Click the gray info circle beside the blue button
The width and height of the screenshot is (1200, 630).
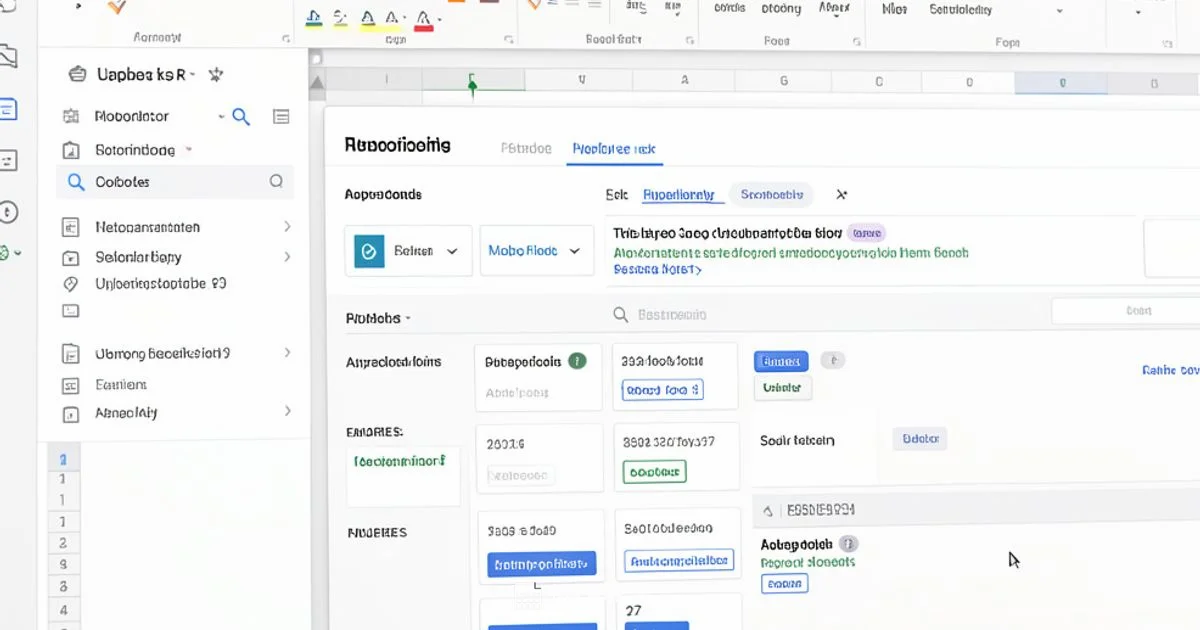[x=833, y=360]
